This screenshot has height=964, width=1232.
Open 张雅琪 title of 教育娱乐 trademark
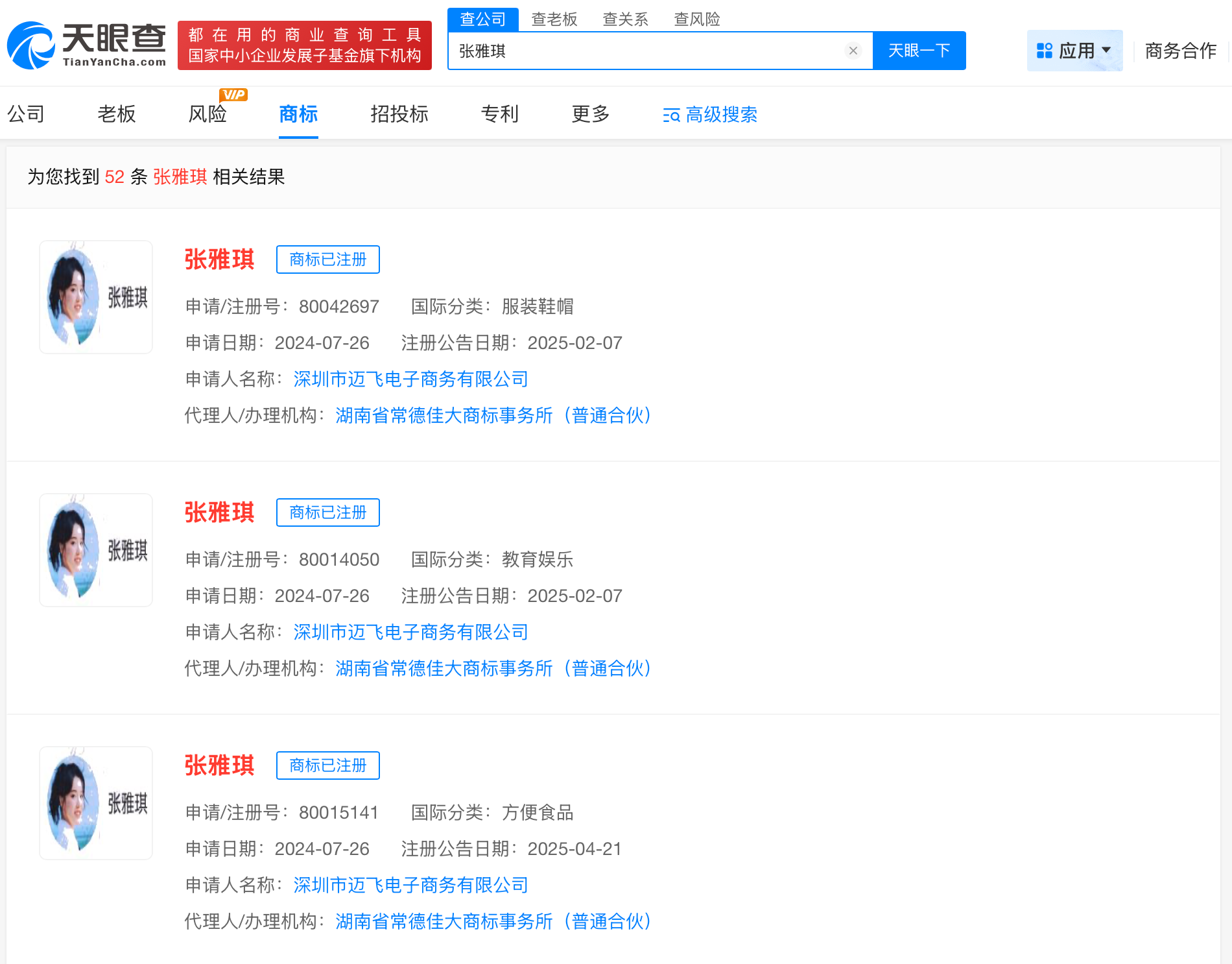(220, 512)
